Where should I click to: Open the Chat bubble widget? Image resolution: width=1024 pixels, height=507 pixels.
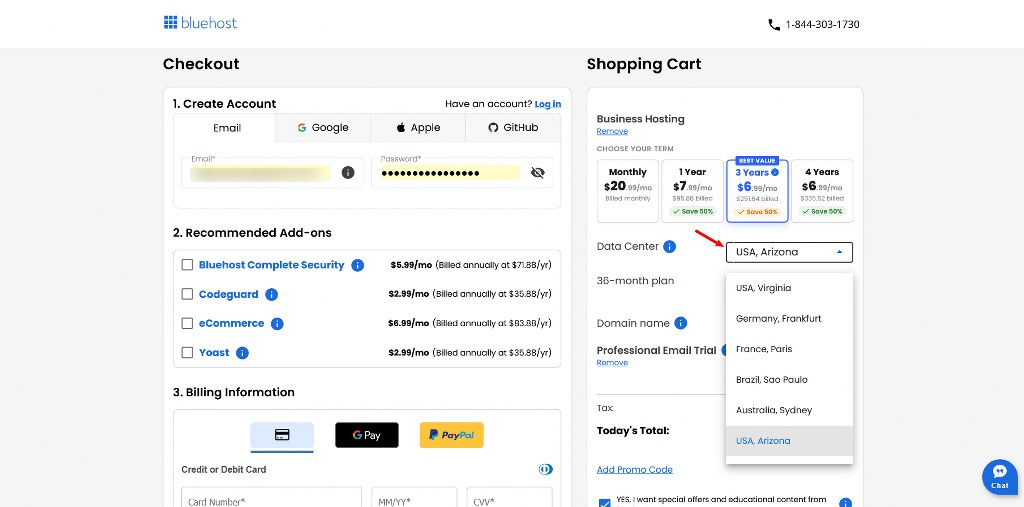pyautogui.click(x=1000, y=477)
